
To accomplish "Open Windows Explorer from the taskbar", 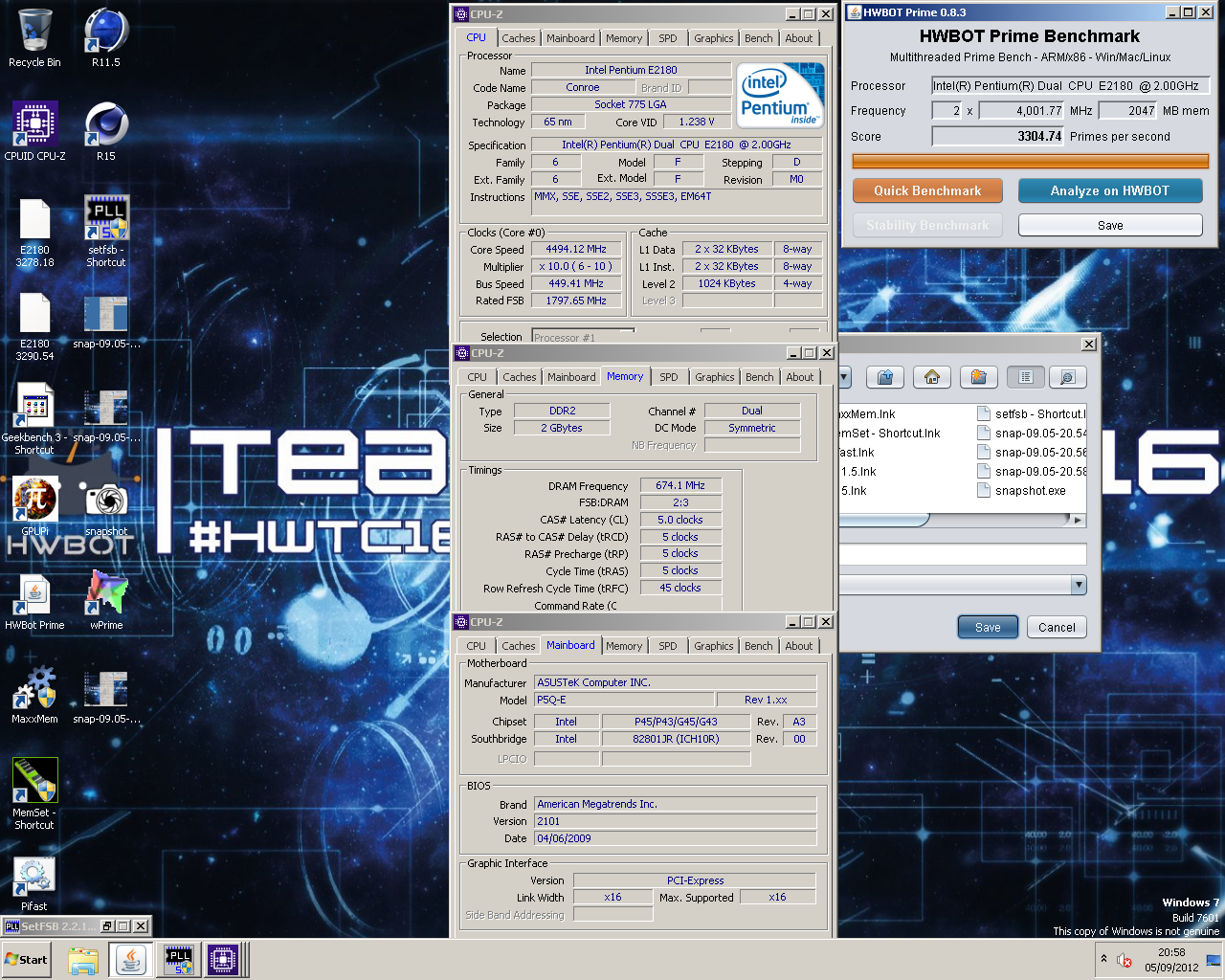I will pyautogui.click(x=83, y=960).
